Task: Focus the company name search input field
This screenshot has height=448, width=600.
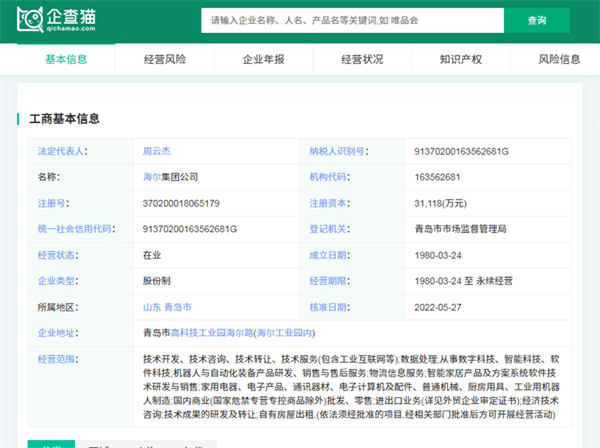Action: [x=352, y=20]
